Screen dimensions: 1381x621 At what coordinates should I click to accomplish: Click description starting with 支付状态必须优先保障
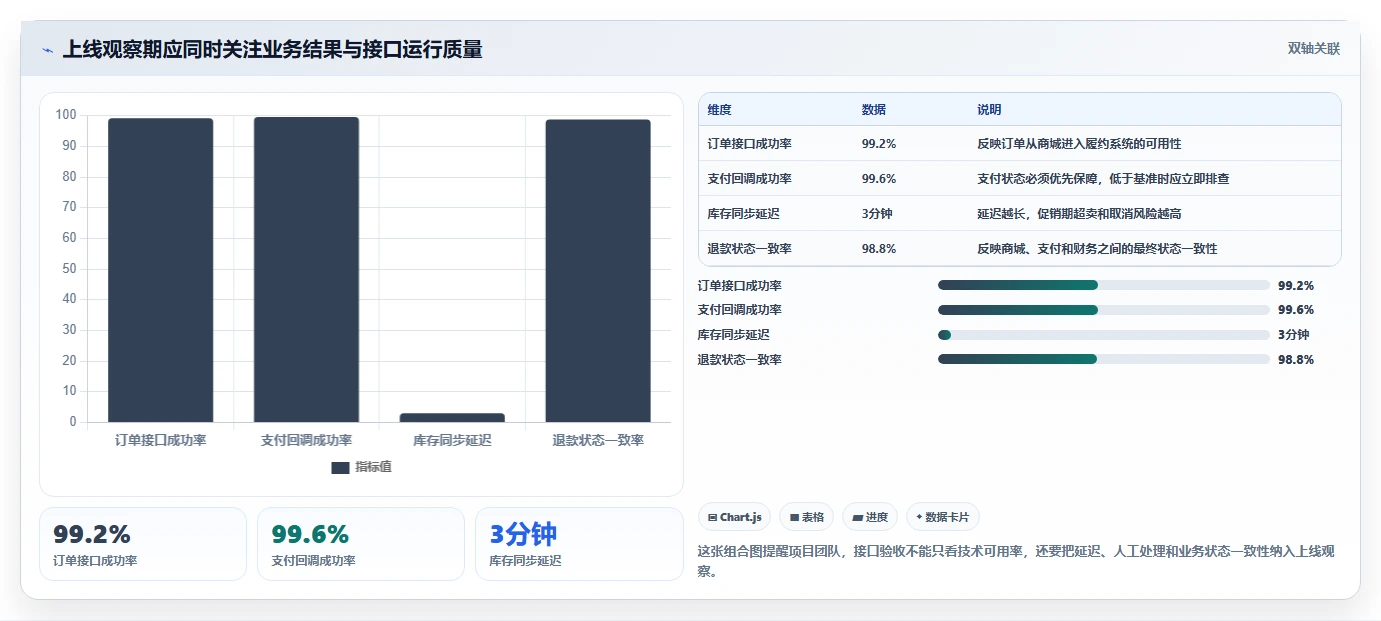pyautogui.click(x=1103, y=179)
